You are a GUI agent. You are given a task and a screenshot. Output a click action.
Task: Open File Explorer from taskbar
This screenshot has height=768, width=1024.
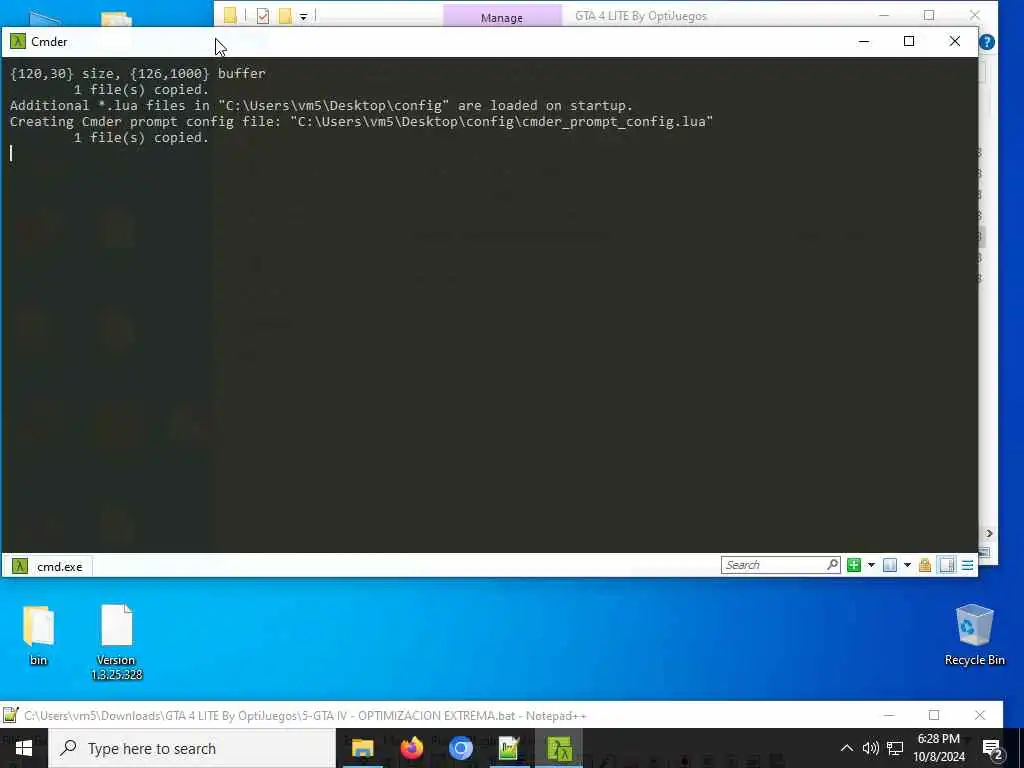pyautogui.click(x=362, y=748)
